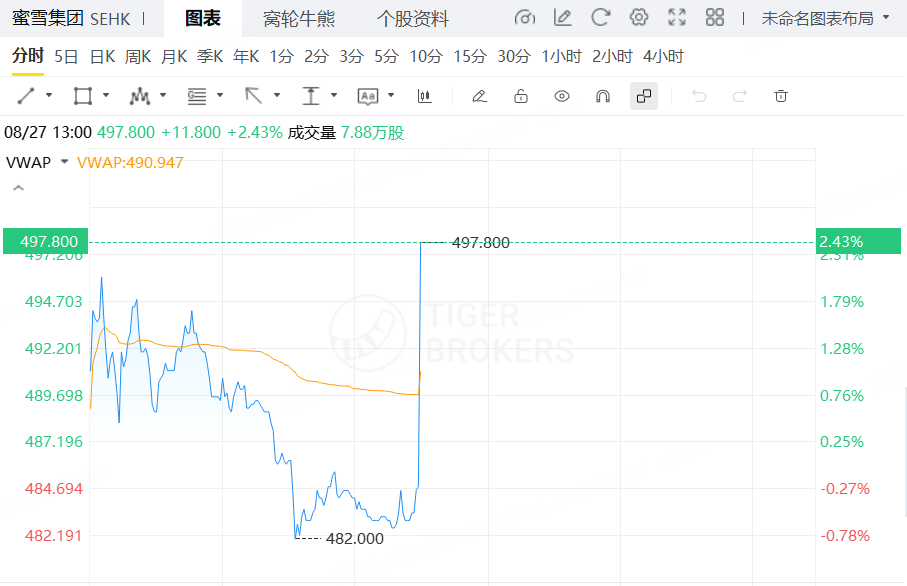Toggle drawings visibility eye icon

coord(562,96)
